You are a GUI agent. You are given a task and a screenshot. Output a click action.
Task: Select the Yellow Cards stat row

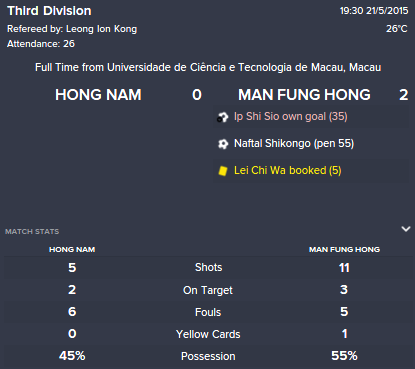208,334
